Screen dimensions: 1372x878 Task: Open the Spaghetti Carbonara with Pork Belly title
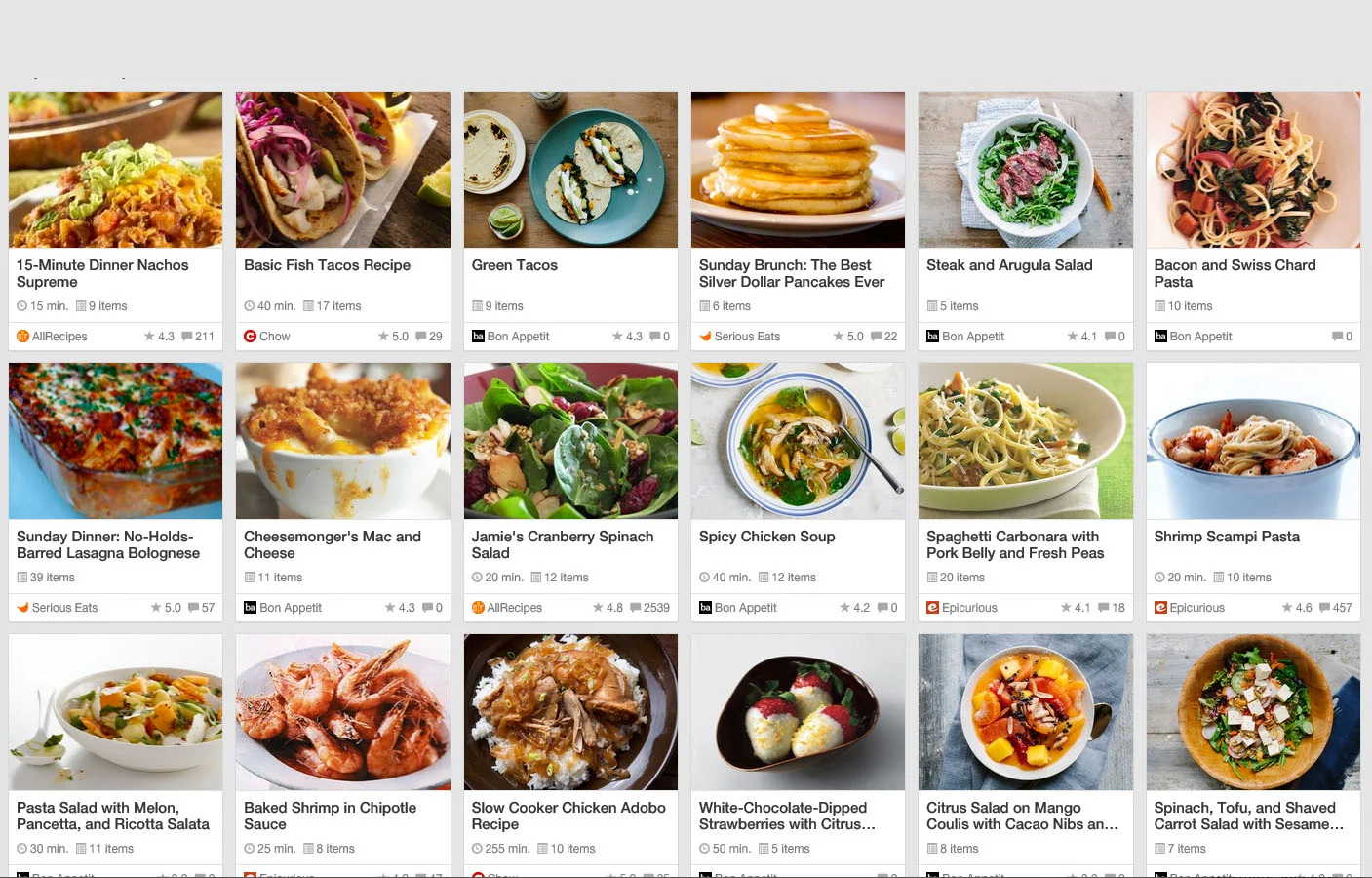(x=1015, y=544)
